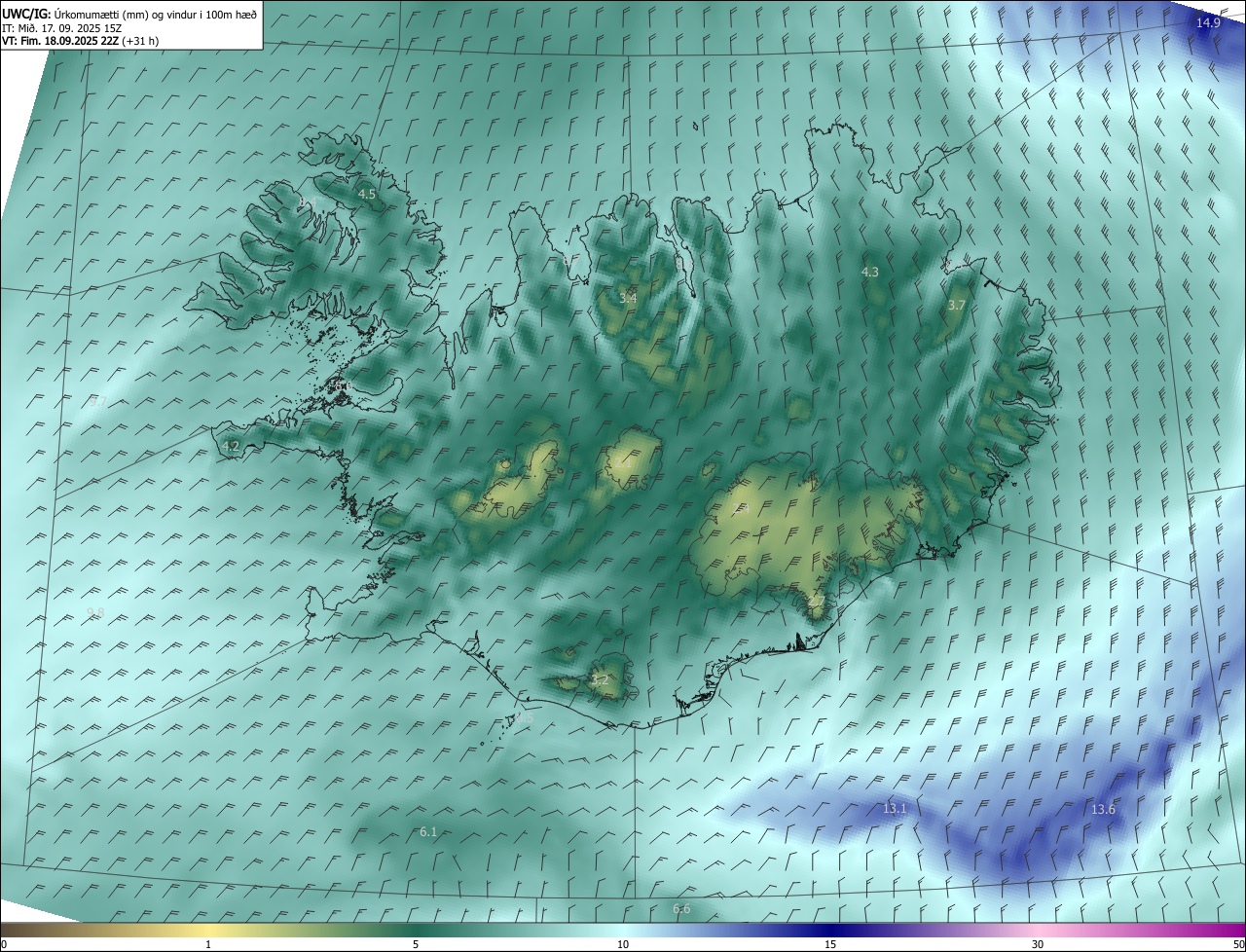The image size is (1246, 952).
Task: Click the 4.2 value on Snæfellsnes peninsula
Action: [231, 447]
